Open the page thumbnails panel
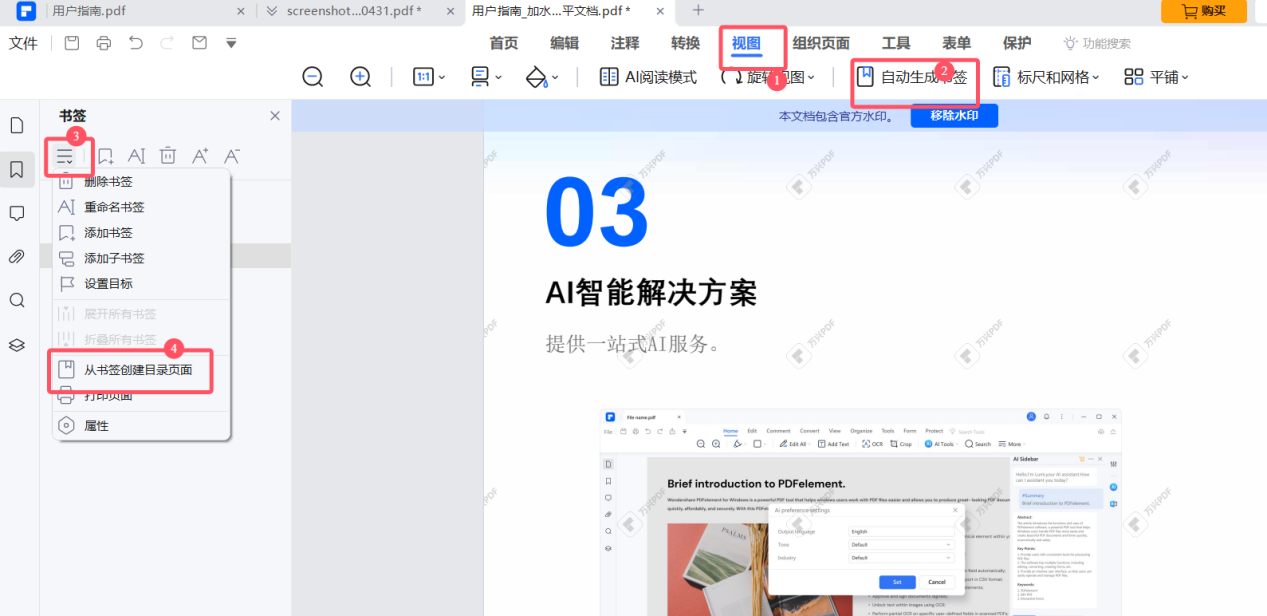The height and width of the screenshot is (616, 1267). [16, 124]
